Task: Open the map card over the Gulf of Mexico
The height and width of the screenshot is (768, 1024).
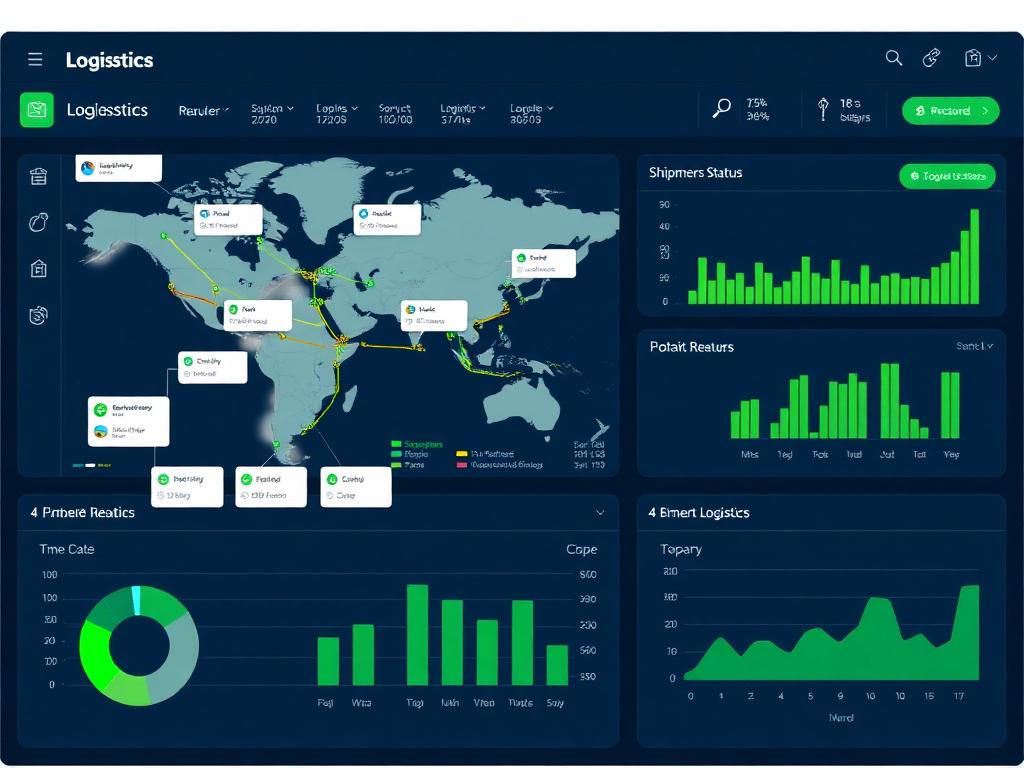Action: click(x=257, y=315)
